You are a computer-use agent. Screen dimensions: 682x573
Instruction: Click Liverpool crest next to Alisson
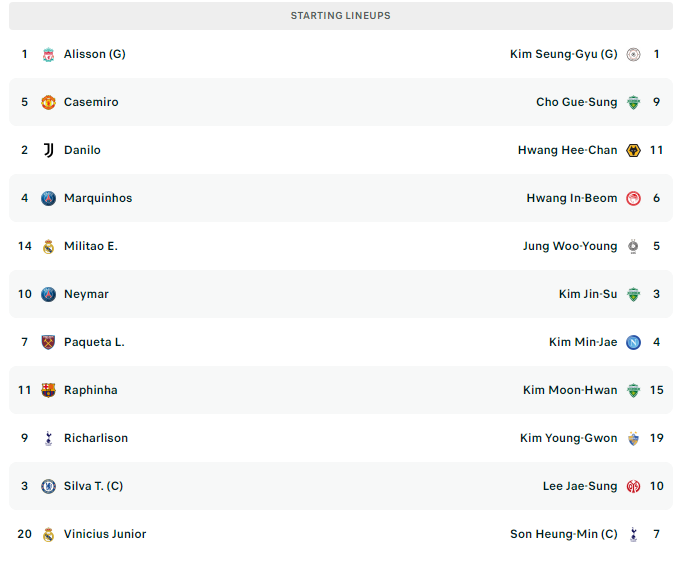48,54
